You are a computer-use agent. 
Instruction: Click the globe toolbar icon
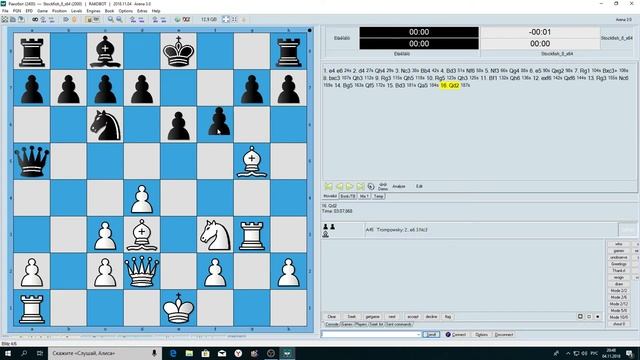pyautogui.click(x=178, y=19)
